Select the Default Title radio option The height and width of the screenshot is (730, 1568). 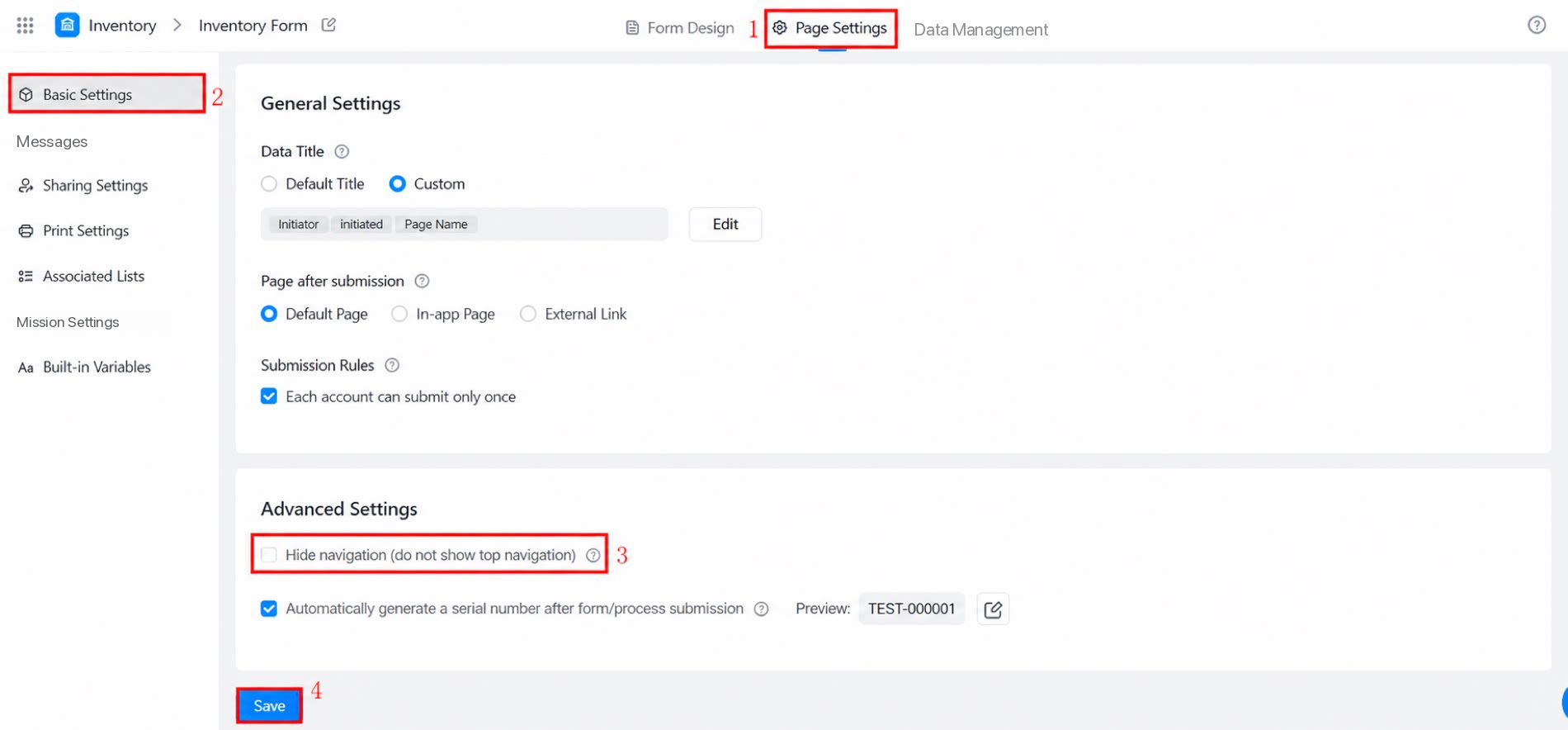269,184
